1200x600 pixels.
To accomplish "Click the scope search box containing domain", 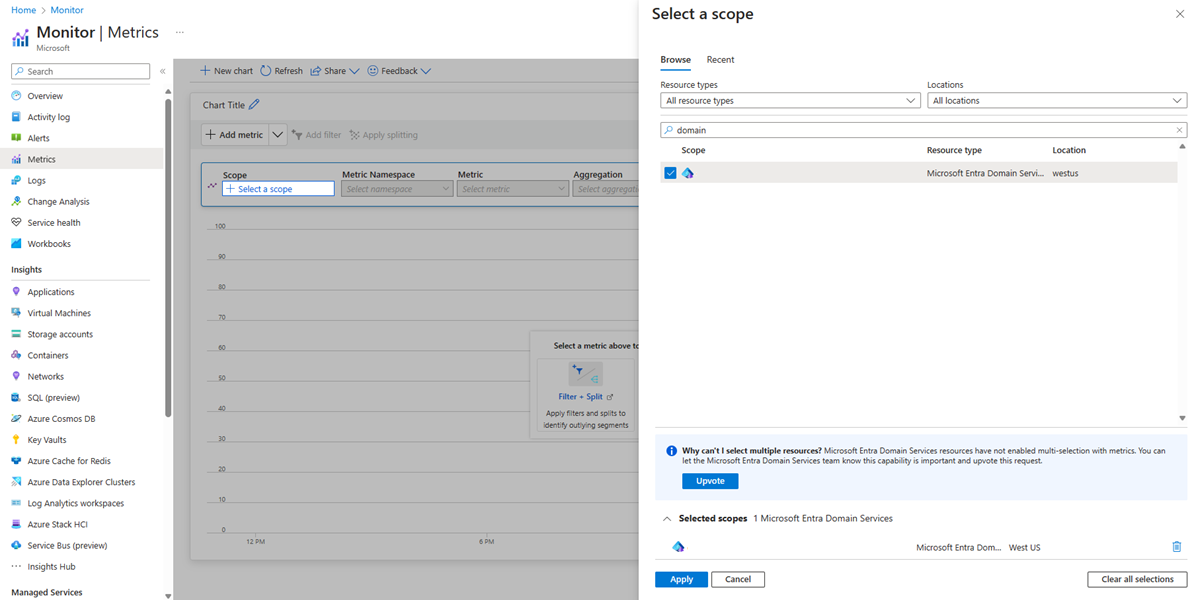I will point(924,130).
